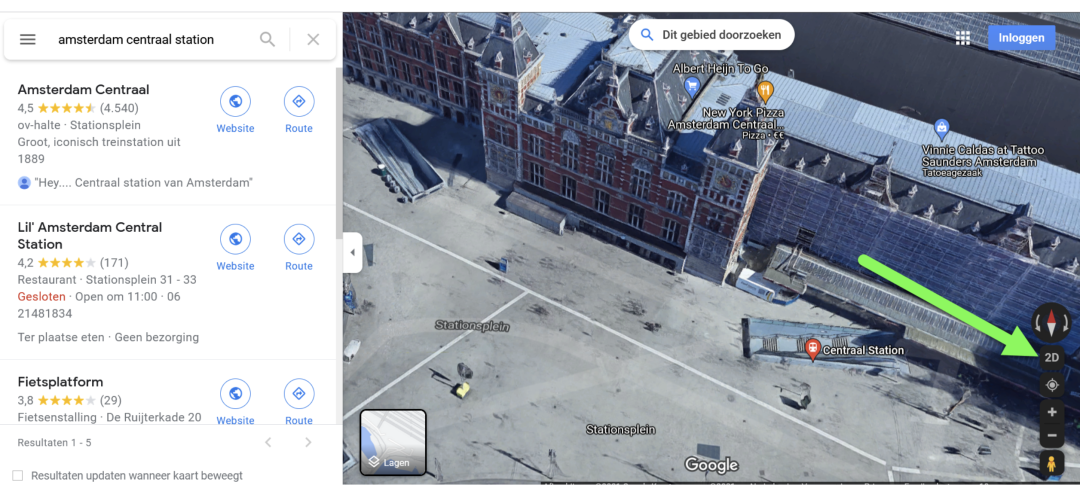Click 'Dit gebied doorzoeken' button
The width and height of the screenshot is (1080, 485).
click(x=712, y=34)
